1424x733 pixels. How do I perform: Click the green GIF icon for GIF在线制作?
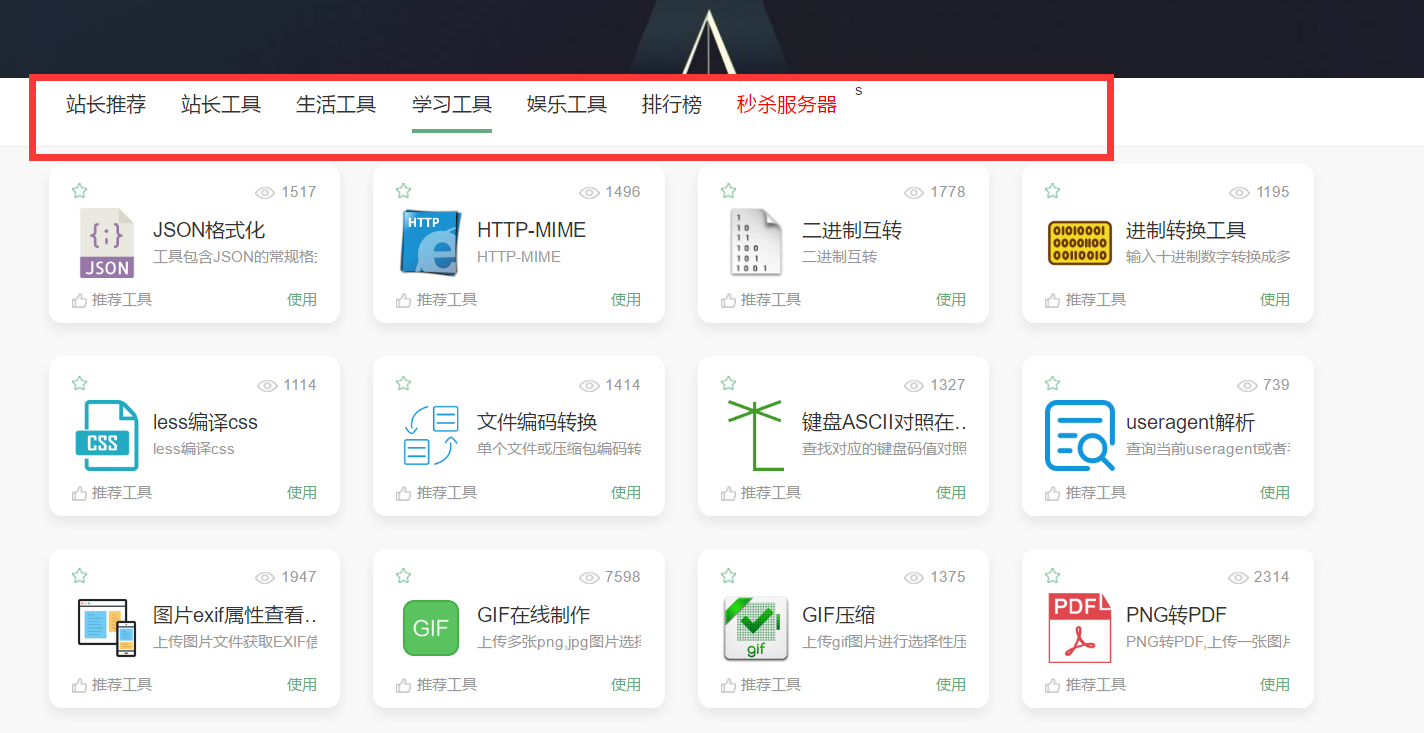click(431, 629)
